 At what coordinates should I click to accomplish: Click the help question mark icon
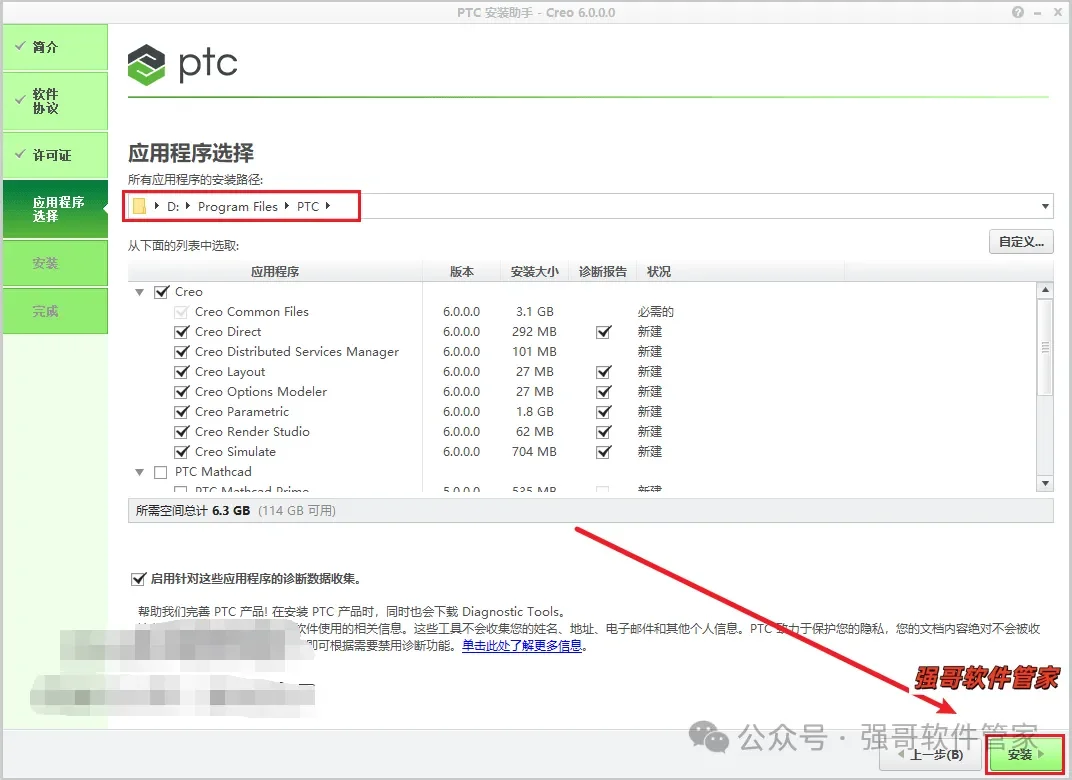(1018, 12)
